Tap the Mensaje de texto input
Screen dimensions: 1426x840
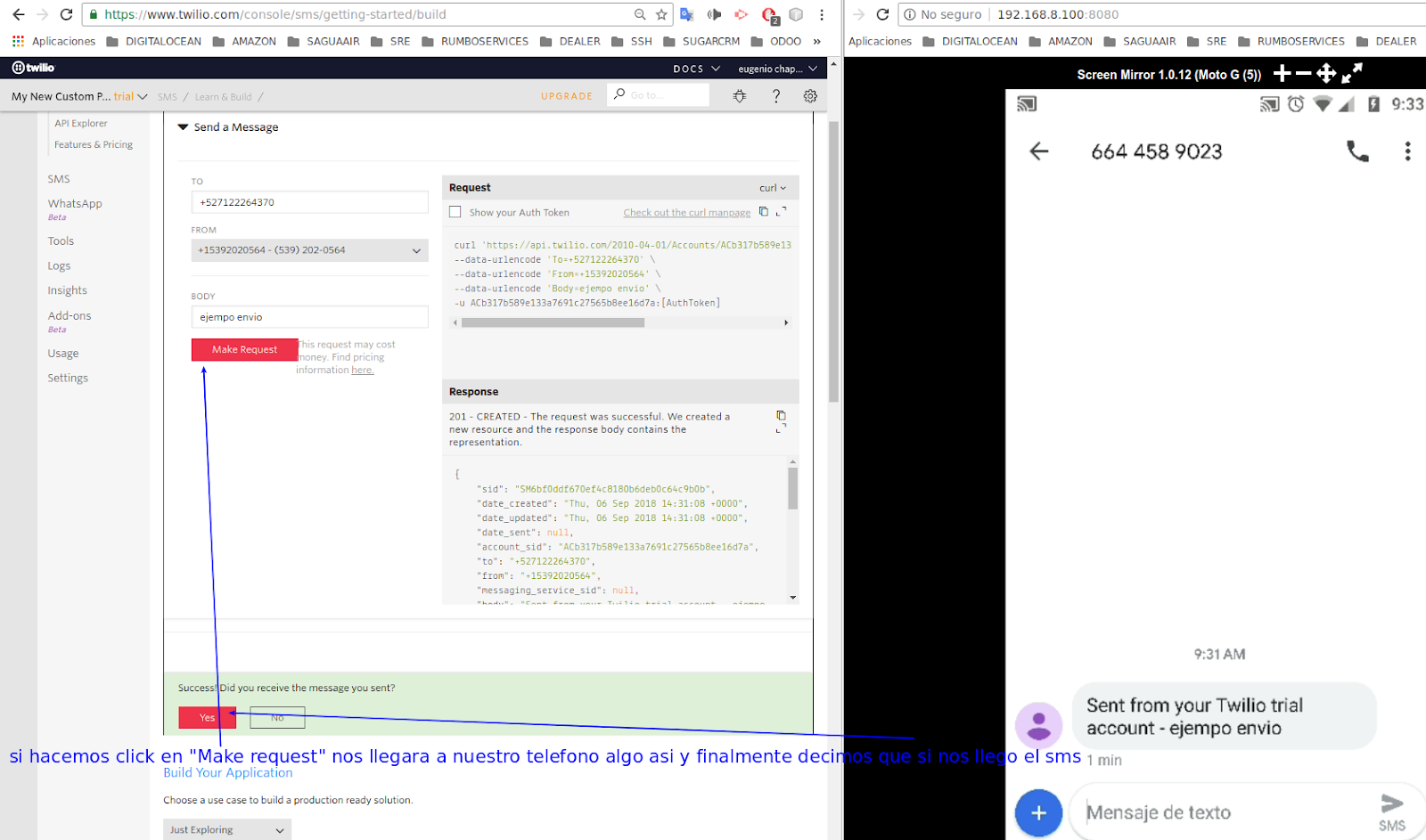point(1223,812)
